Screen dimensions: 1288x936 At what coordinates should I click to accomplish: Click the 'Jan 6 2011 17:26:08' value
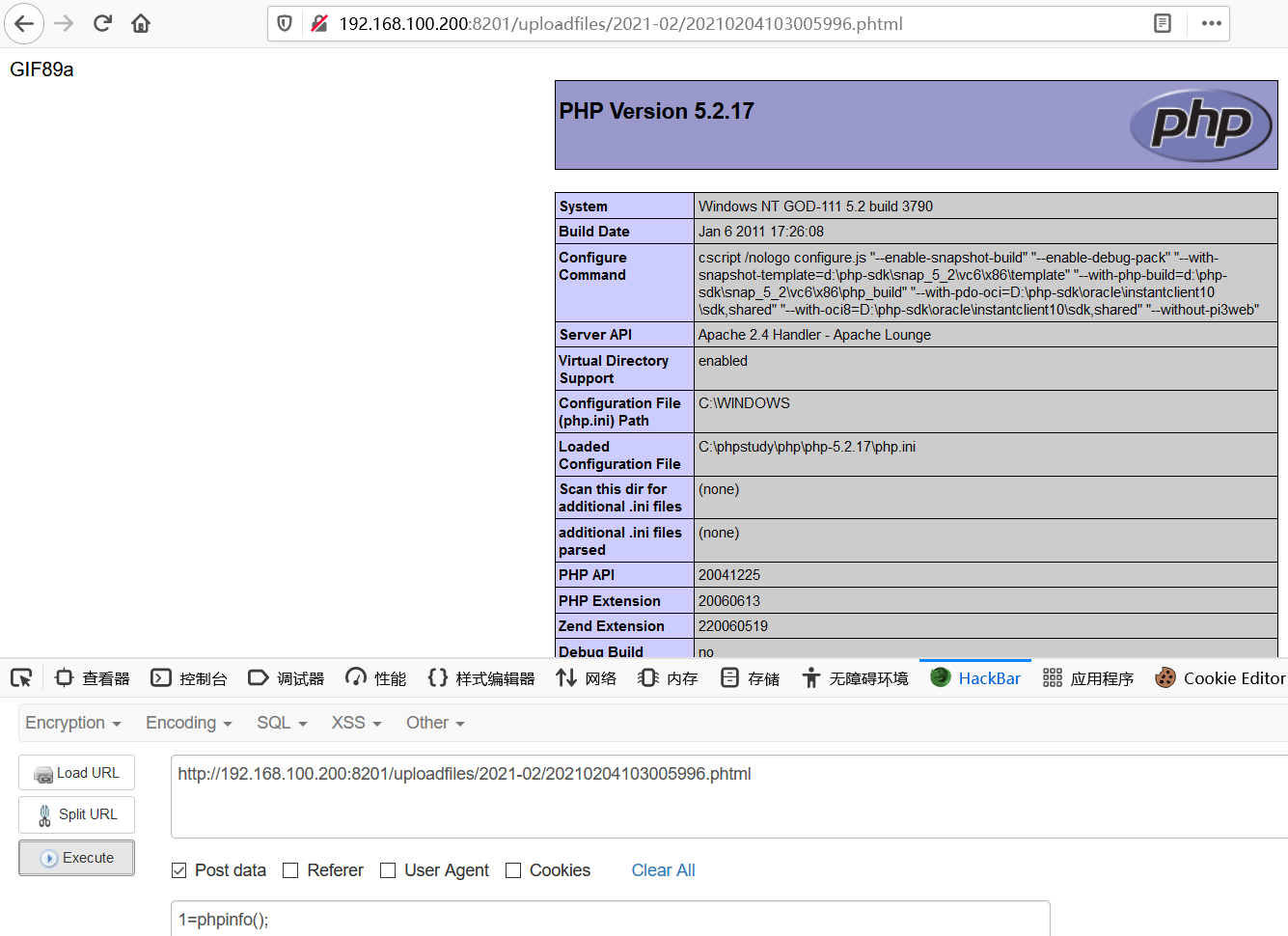[761, 232]
